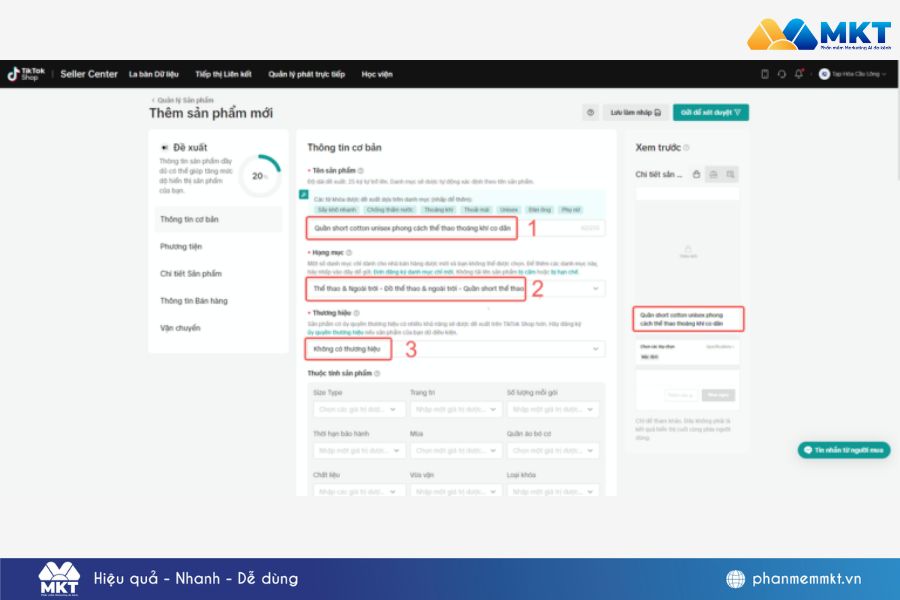
Task: Add the Chống thấm nước keyword tag
Action: 390,210
